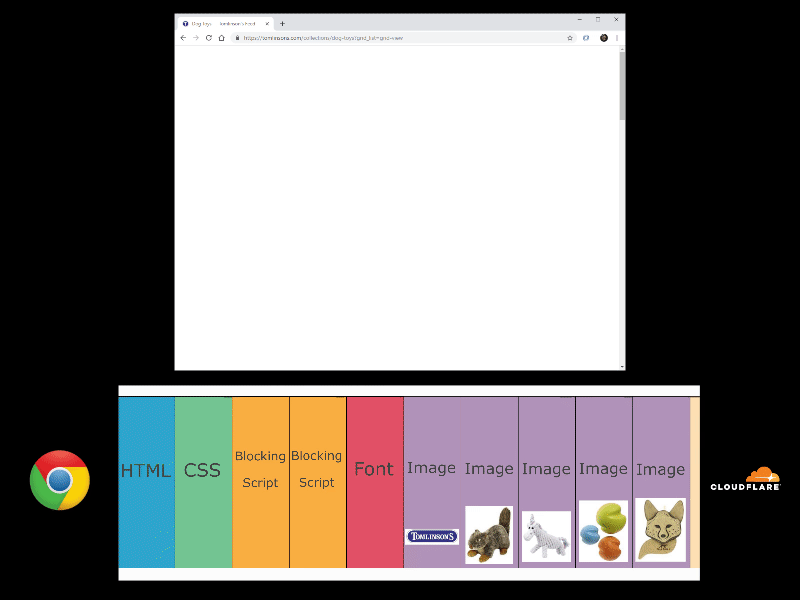Maximize the browser window

click(x=598, y=19)
